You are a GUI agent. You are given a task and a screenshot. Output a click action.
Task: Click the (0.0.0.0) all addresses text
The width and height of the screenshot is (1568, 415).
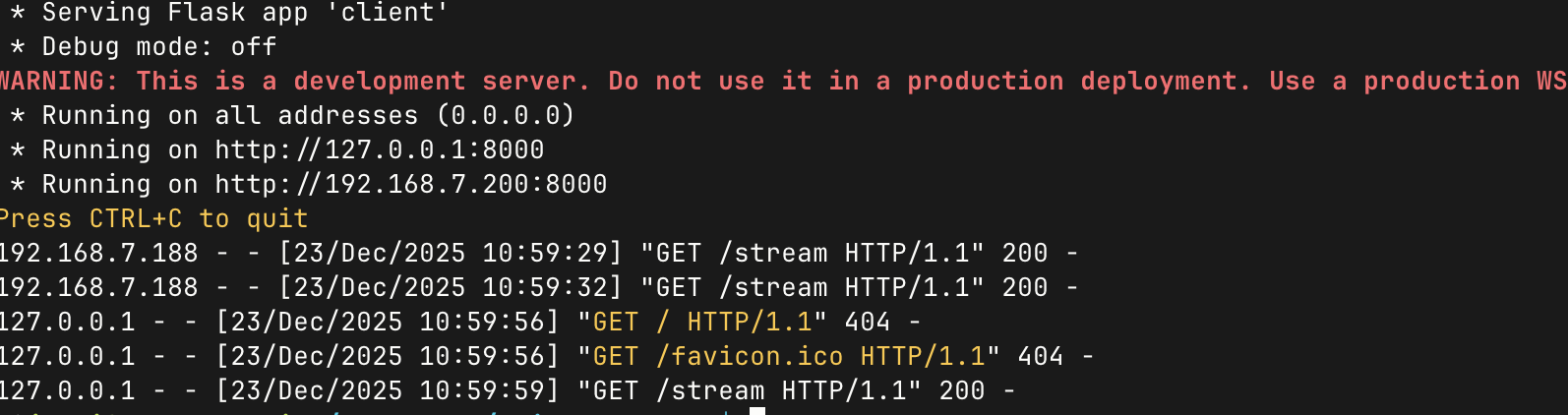[x=506, y=116]
